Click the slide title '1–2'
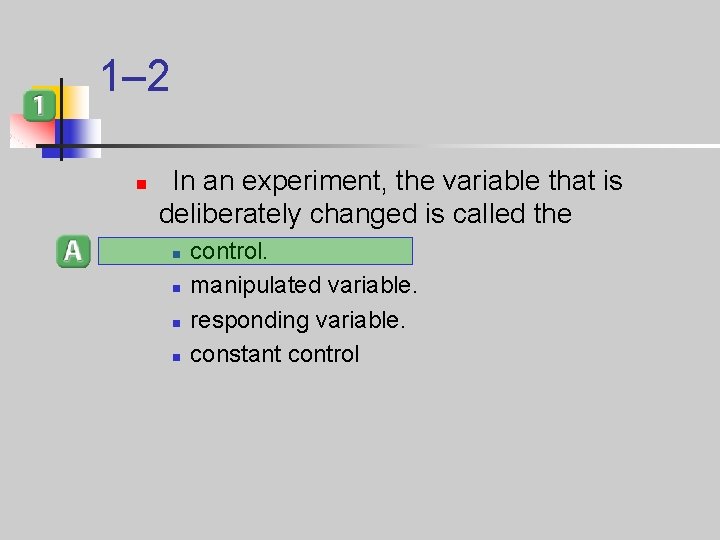 [135, 75]
